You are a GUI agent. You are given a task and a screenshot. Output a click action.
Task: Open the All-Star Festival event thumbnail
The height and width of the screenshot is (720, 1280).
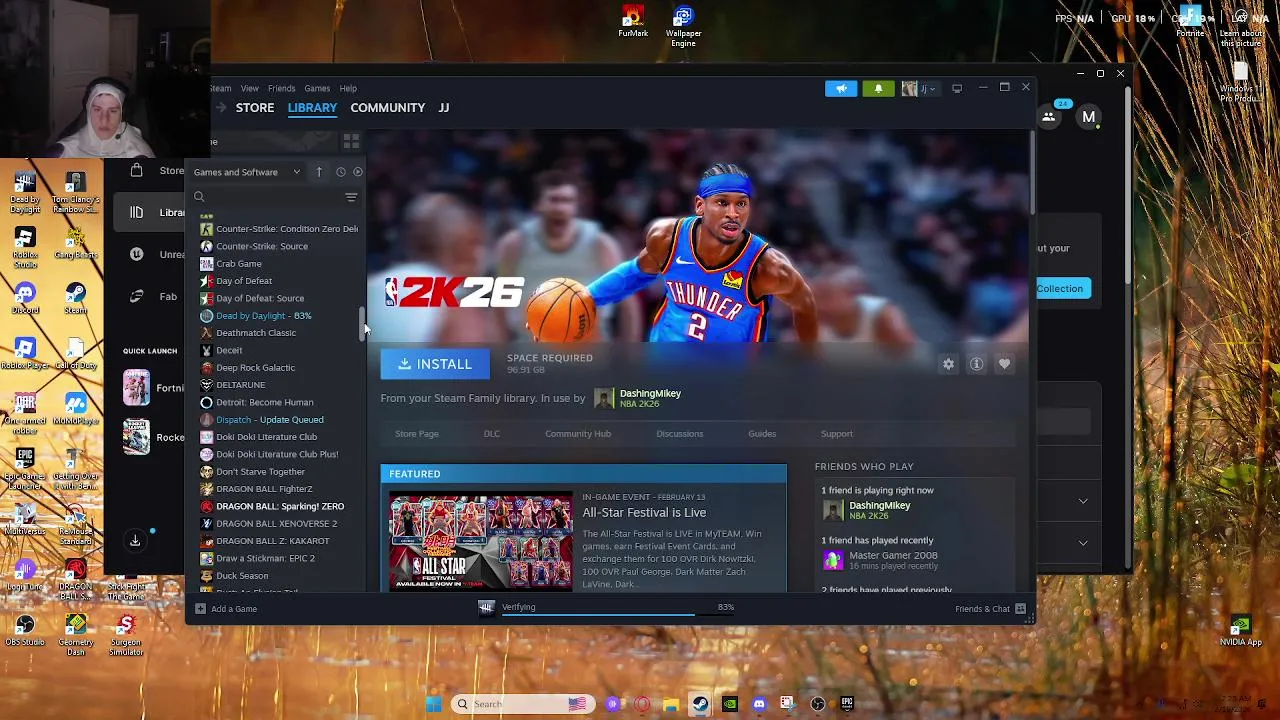(481, 541)
